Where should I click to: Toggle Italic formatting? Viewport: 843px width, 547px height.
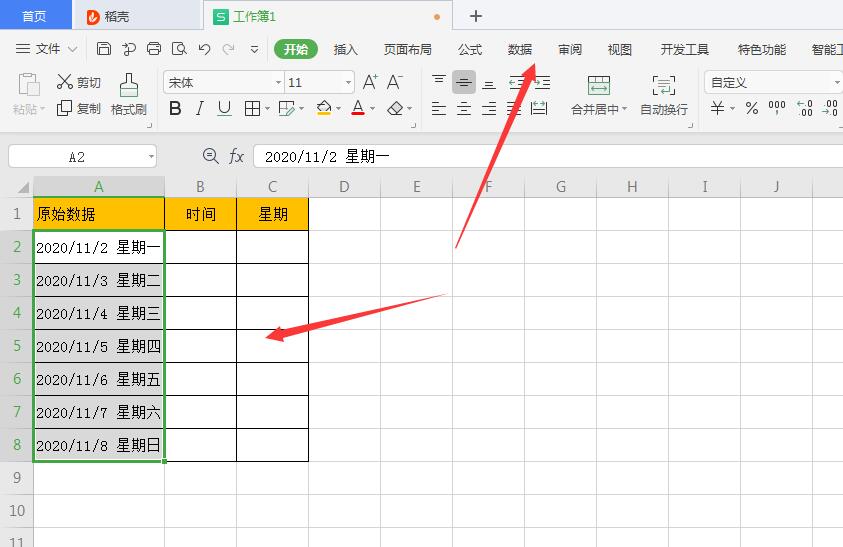[x=199, y=108]
